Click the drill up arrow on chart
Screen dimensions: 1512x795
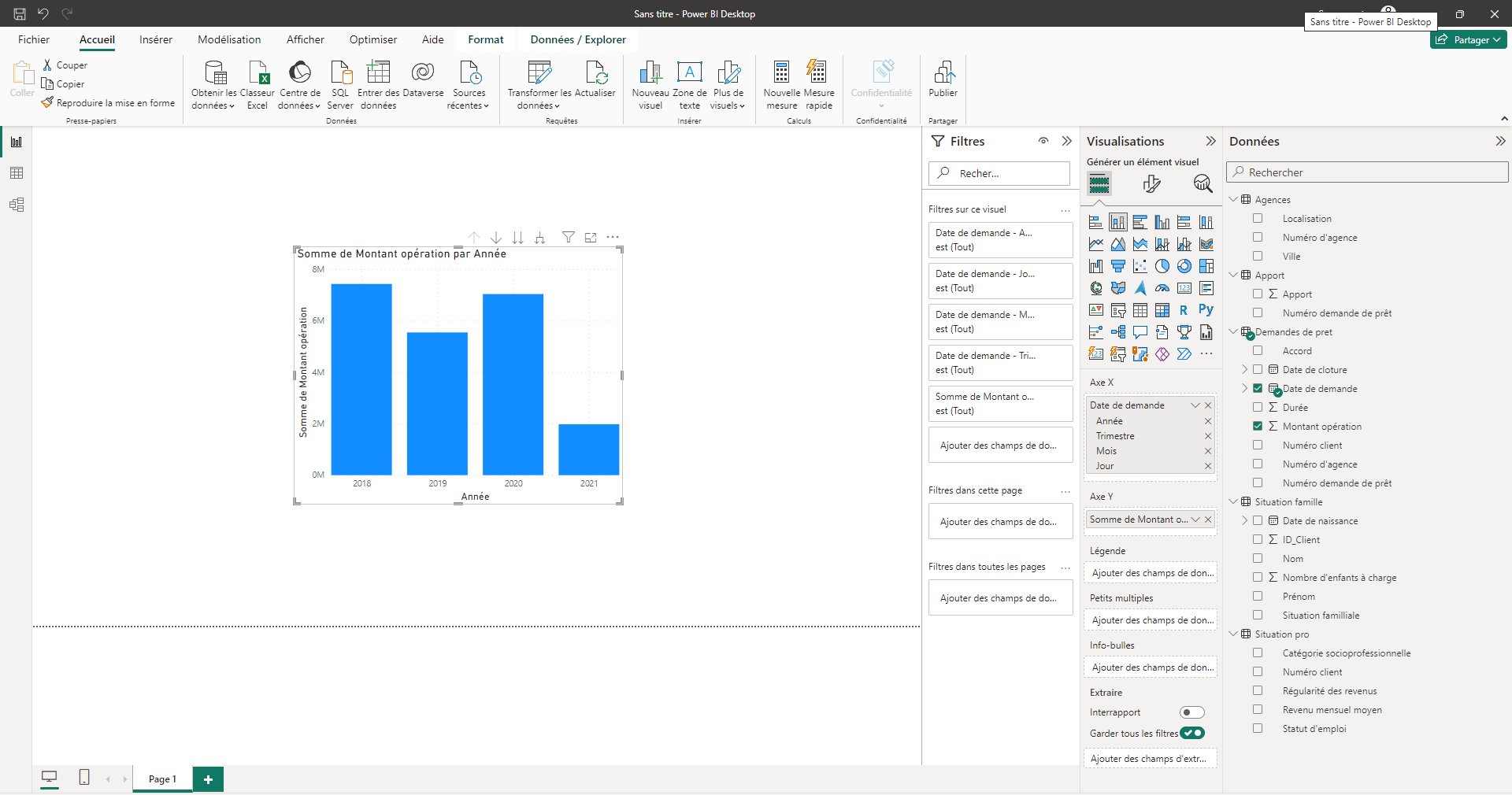click(x=474, y=237)
